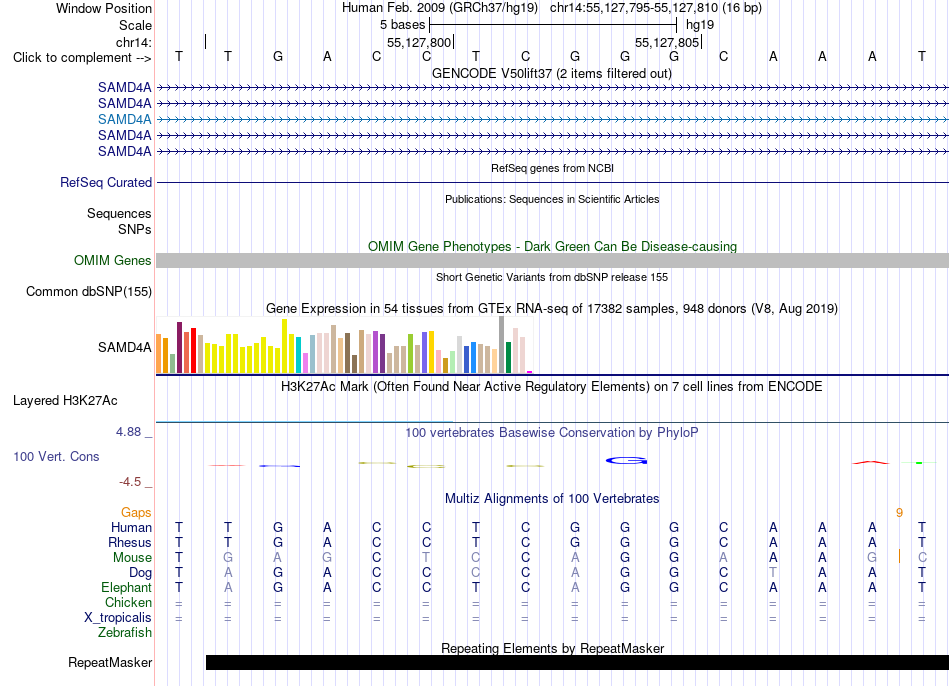Open 'Publications: Sequences in Scientific Articles' title

pyautogui.click(x=552, y=199)
